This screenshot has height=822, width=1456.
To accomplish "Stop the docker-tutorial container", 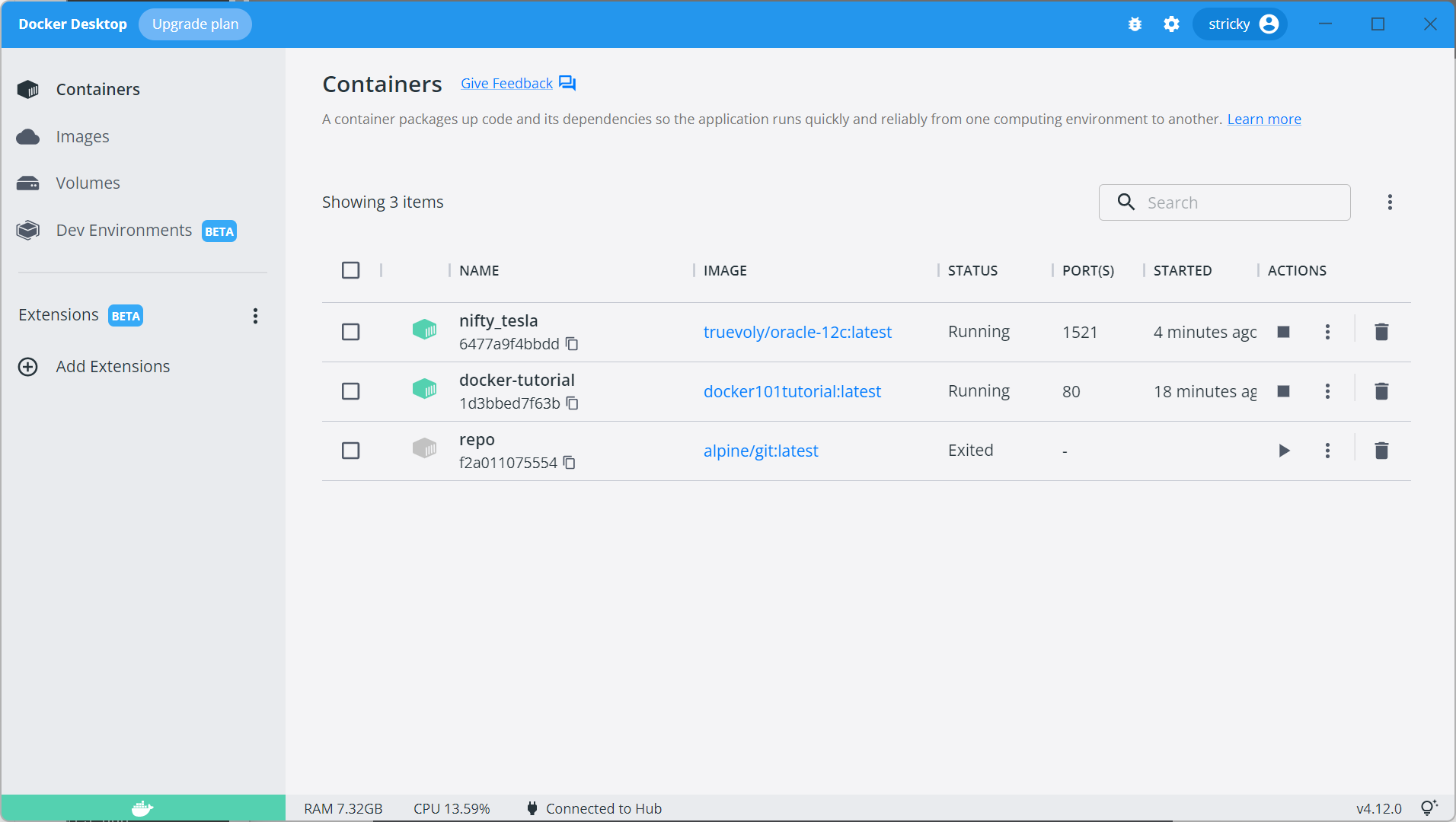I will click(x=1283, y=391).
